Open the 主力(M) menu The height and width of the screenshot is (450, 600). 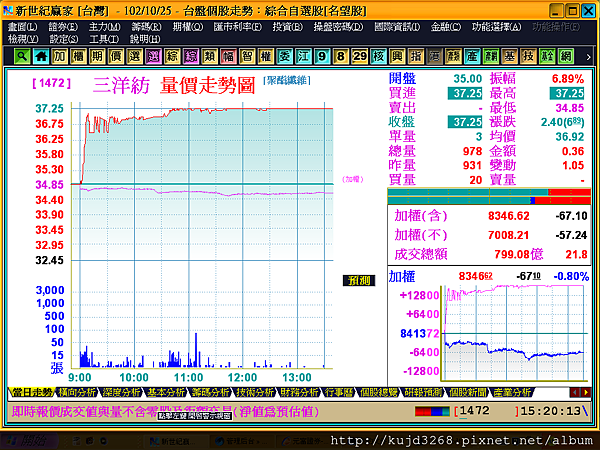click(x=104, y=27)
